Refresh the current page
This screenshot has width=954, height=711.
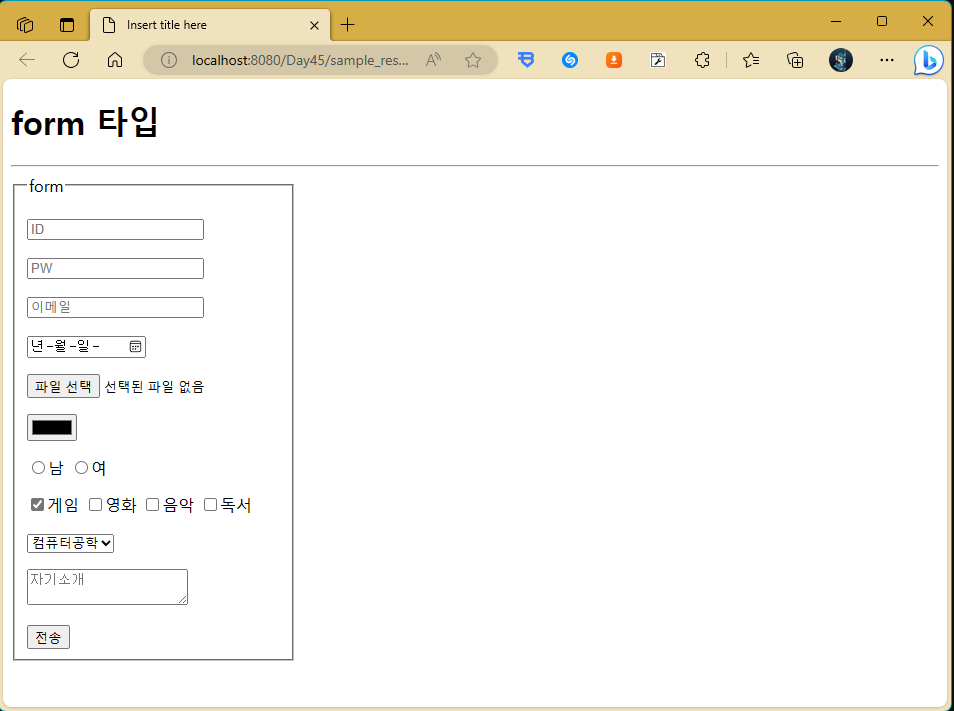pyautogui.click(x=71, y=60)
